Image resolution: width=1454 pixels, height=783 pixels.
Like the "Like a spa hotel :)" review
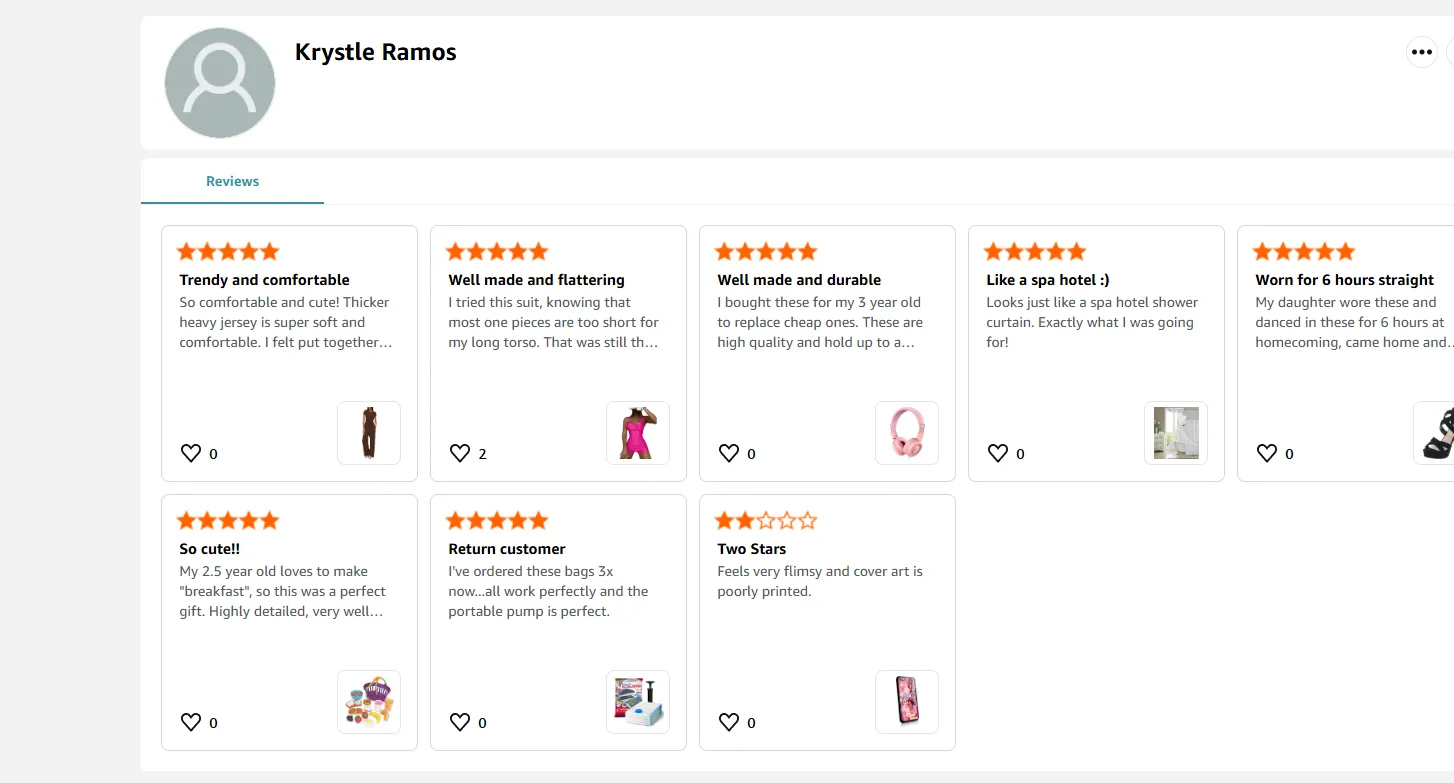pyautogui.click(x=998, y=453)
